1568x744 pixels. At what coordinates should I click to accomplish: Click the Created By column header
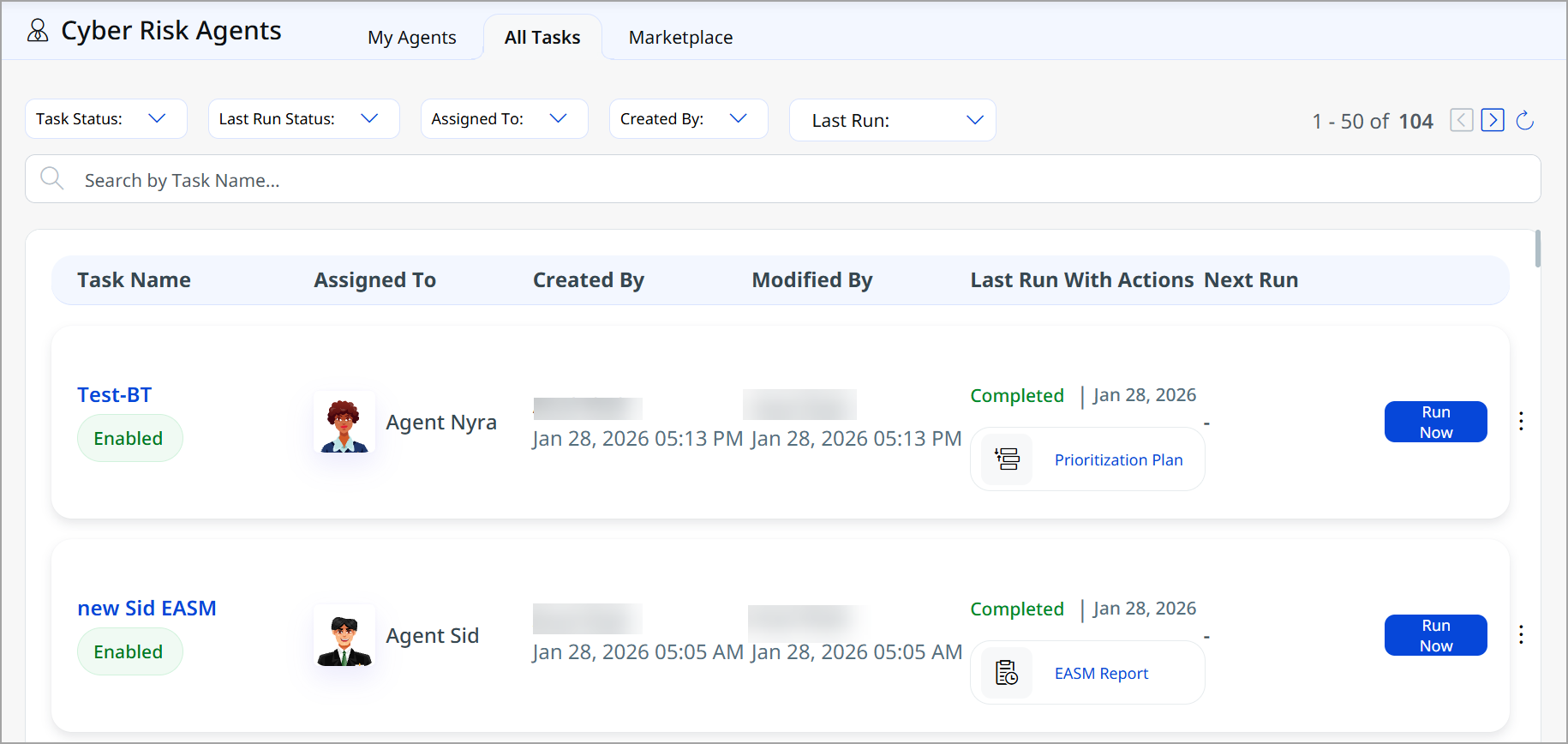[x=589, y=280]
